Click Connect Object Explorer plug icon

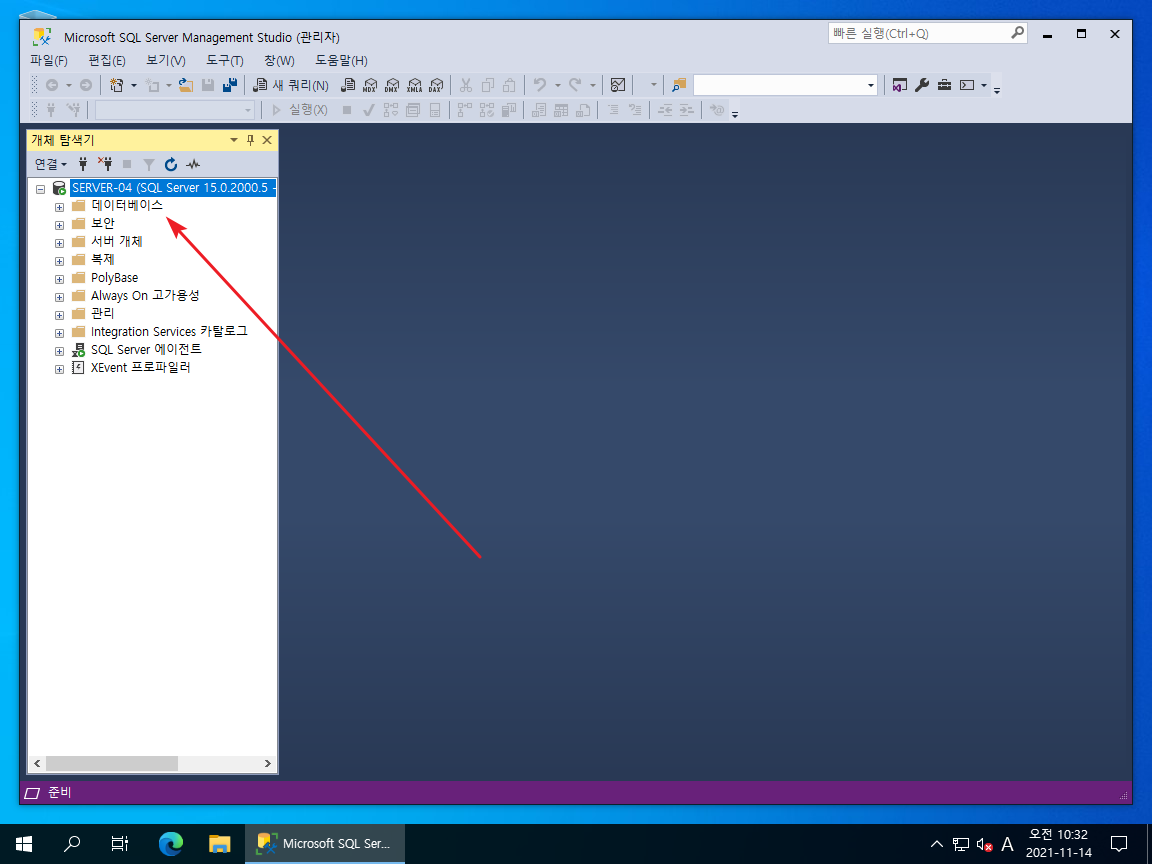coord(83,165)
